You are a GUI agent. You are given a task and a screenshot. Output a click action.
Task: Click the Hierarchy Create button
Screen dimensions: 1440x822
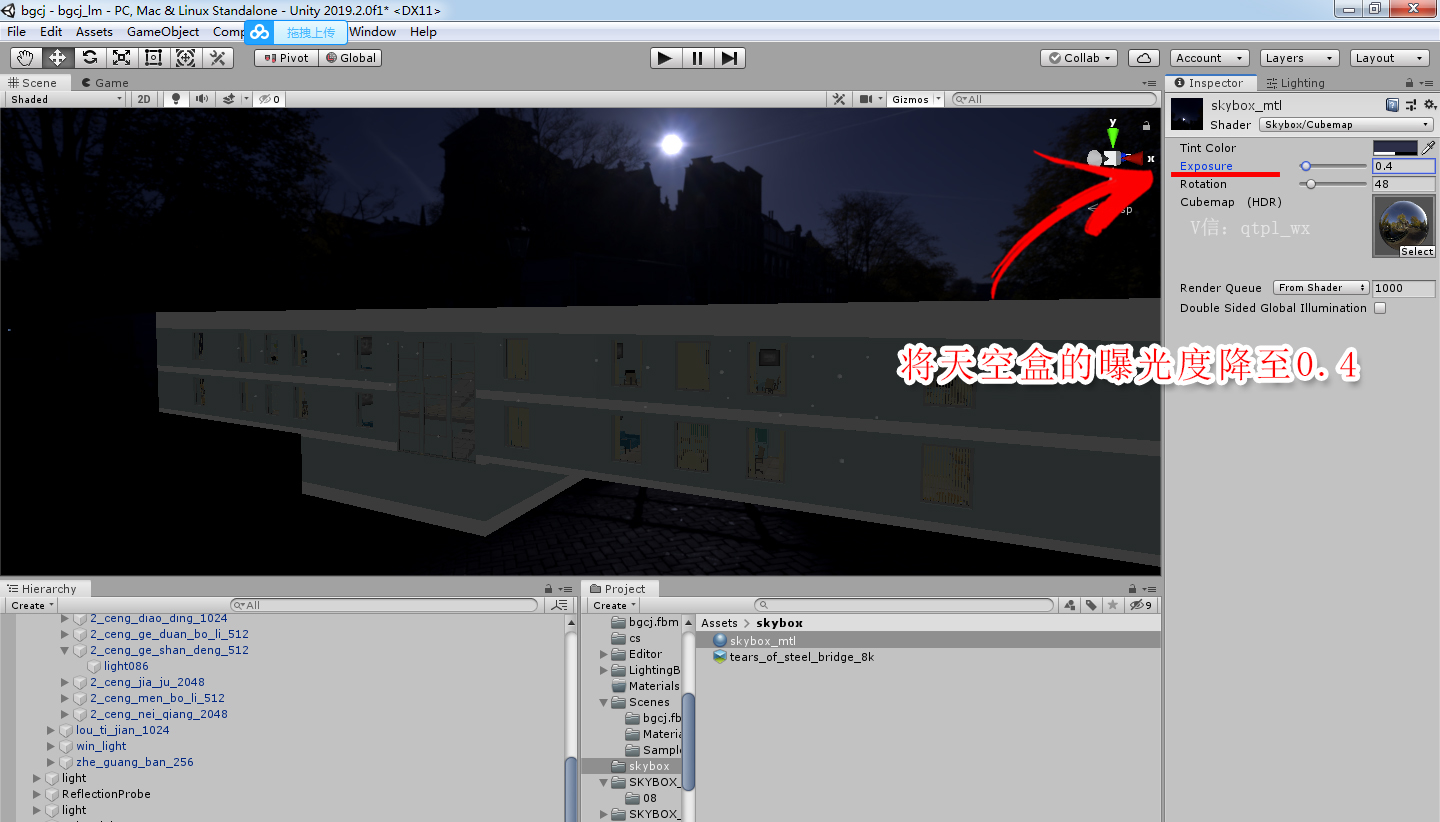(32, 605)
